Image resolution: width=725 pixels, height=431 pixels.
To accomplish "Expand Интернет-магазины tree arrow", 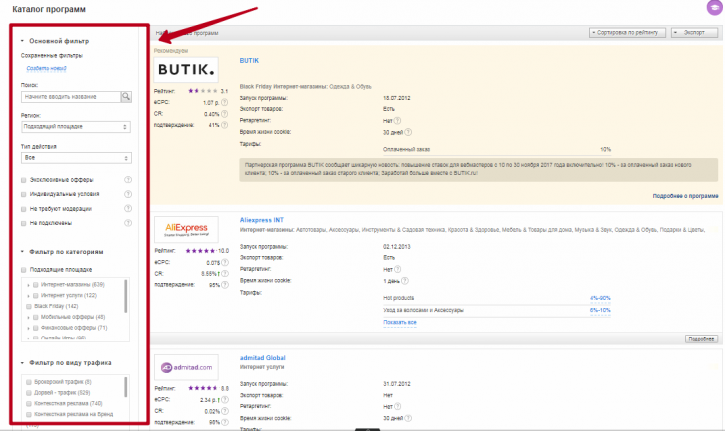I will pos(29,285).
